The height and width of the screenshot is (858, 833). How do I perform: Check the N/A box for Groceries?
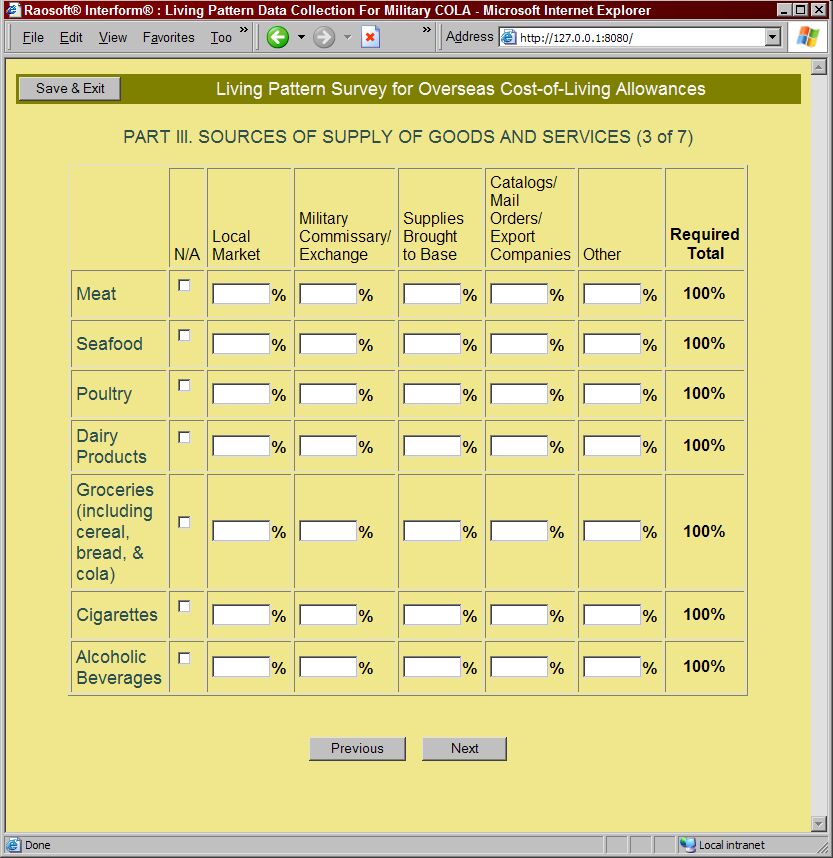[x=184, y=522]
